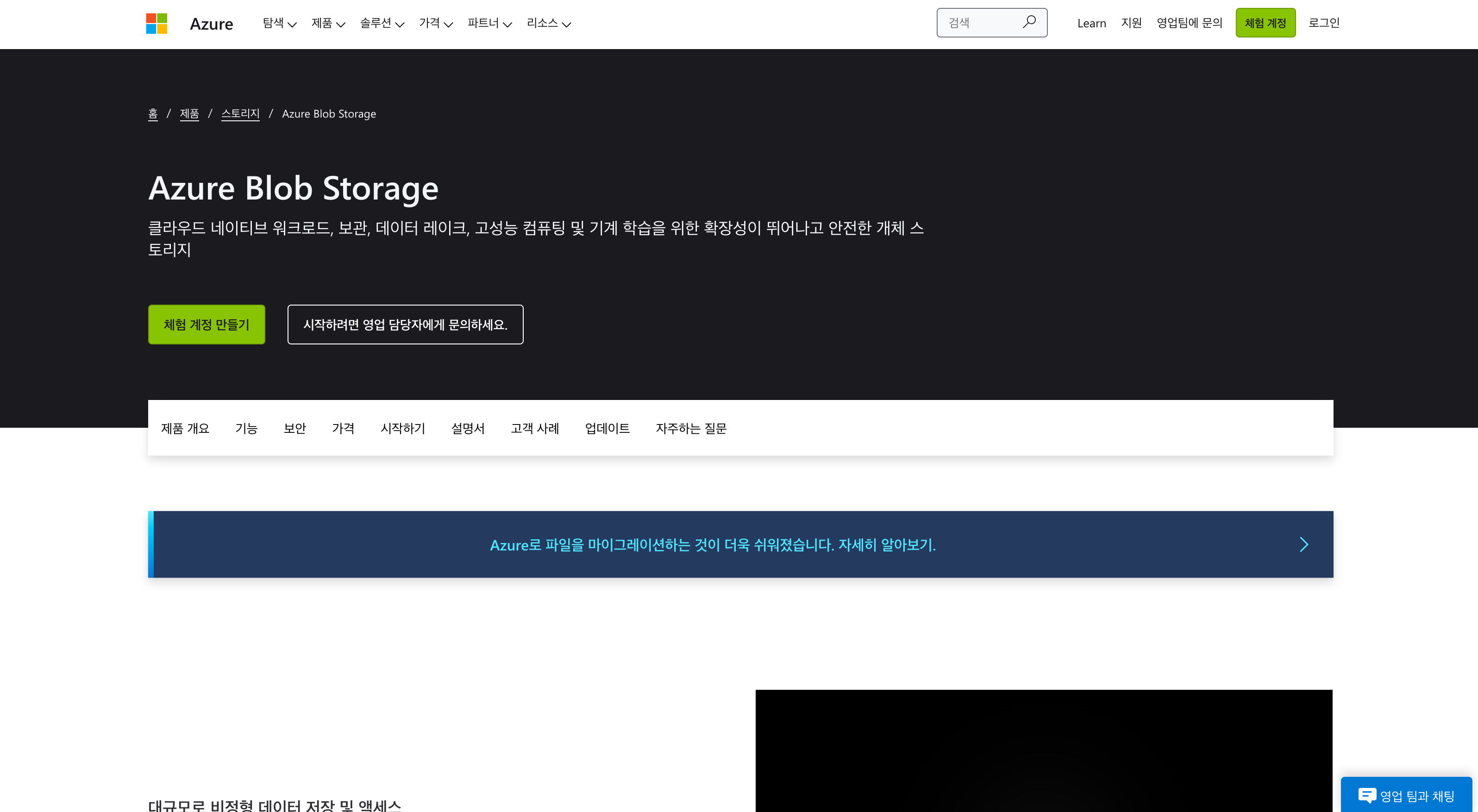Click 체험 계정 만들기 button

pyautogui.click(x=206, y=324)
